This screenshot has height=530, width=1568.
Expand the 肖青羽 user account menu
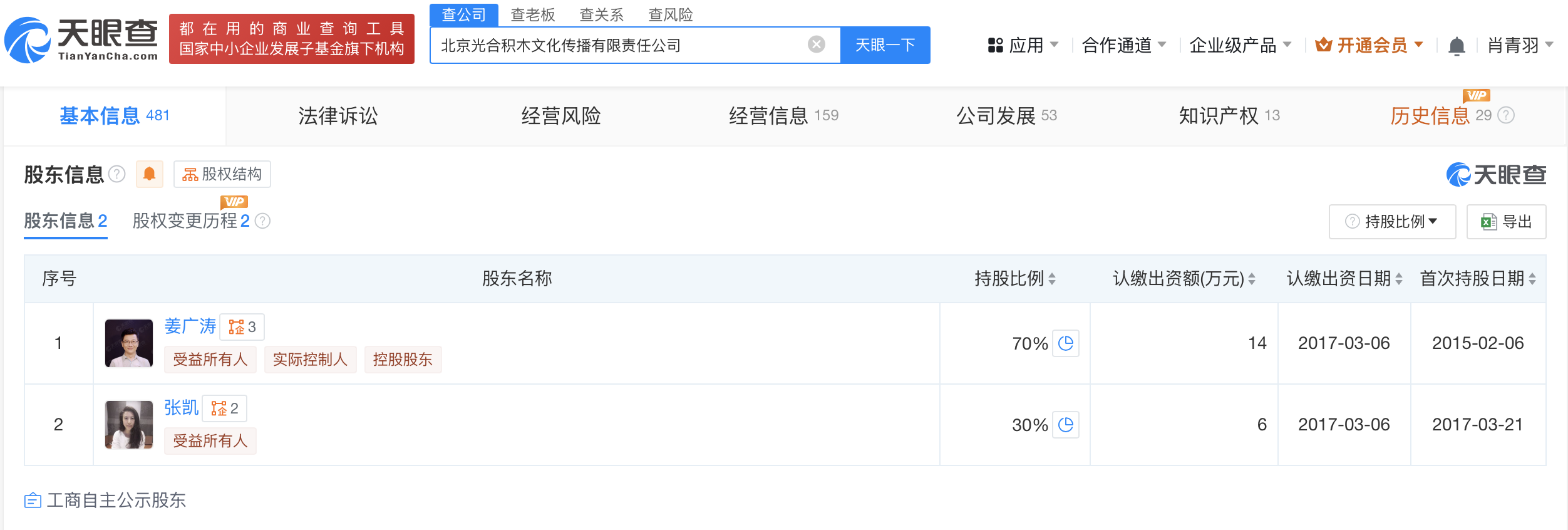pyautogui.click(x=1520, y=45)
